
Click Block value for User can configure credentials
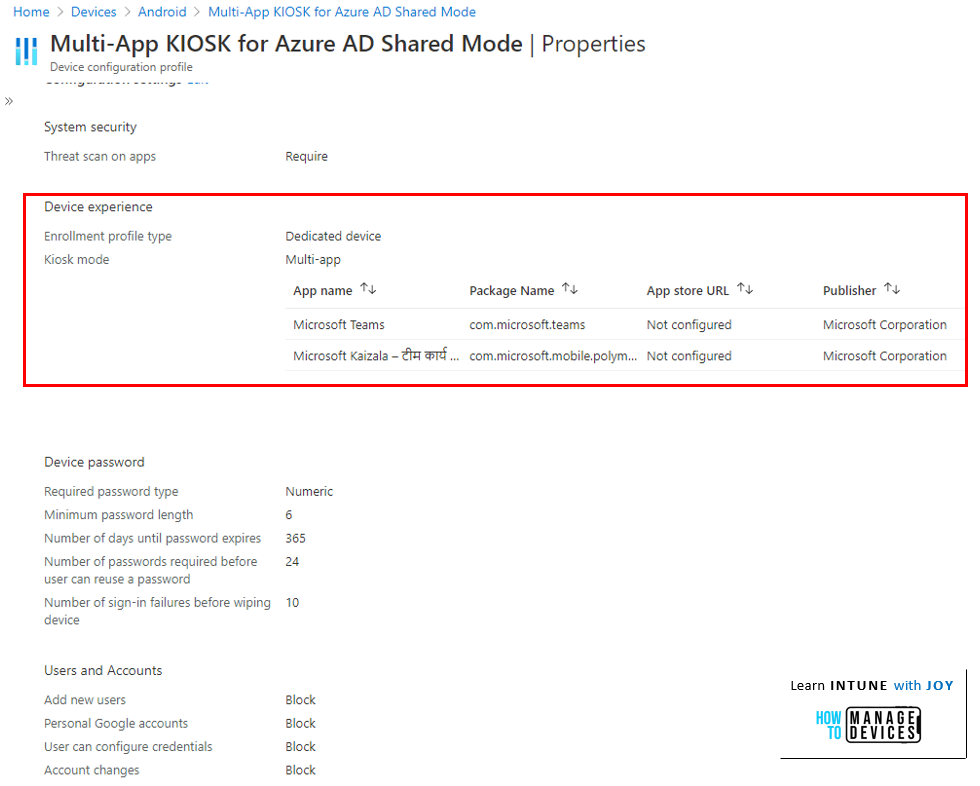point(300,747)
